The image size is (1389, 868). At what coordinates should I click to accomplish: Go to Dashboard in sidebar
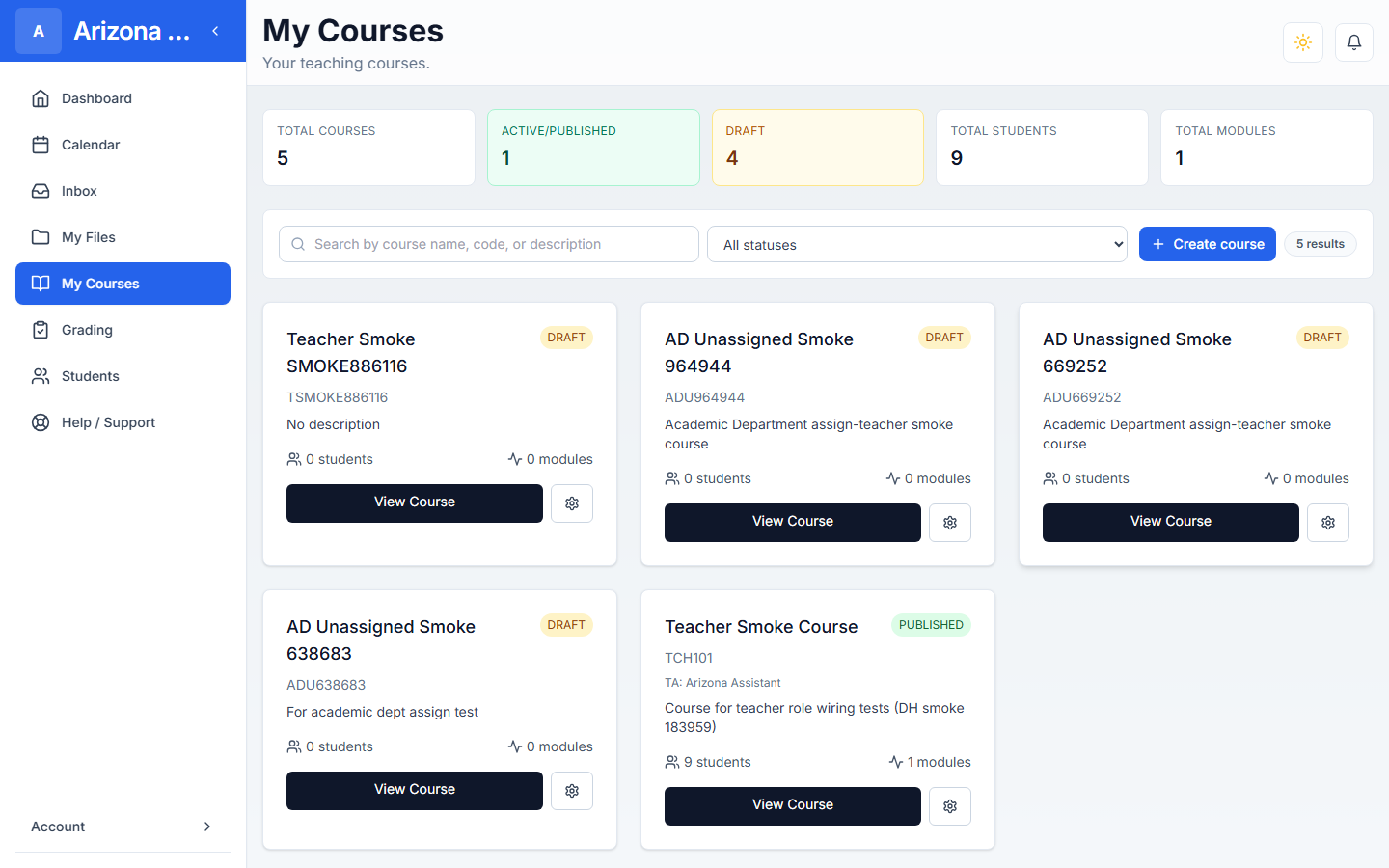pos(123,98)
